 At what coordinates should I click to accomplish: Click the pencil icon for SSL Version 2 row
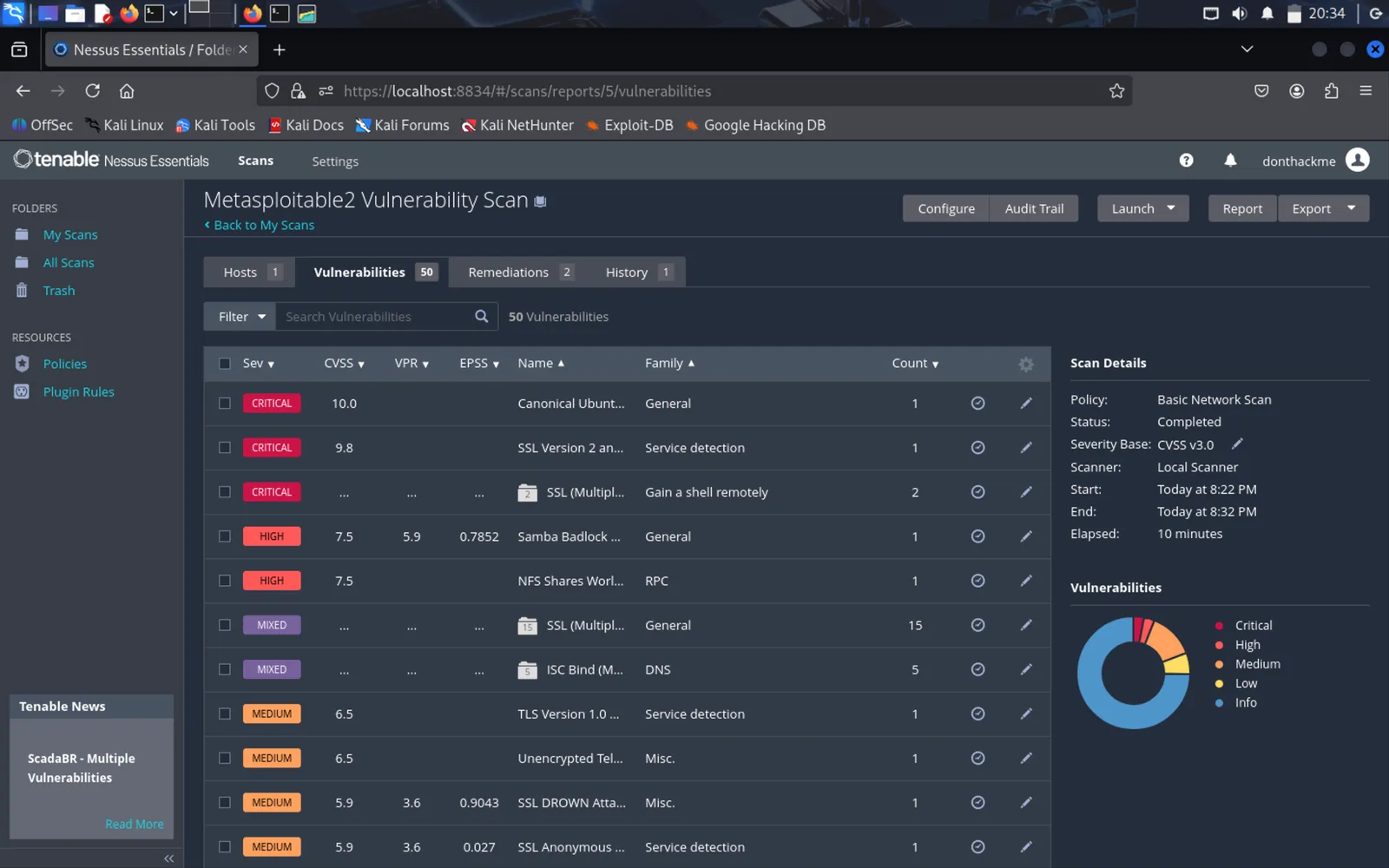click(x=1026, y=447)
